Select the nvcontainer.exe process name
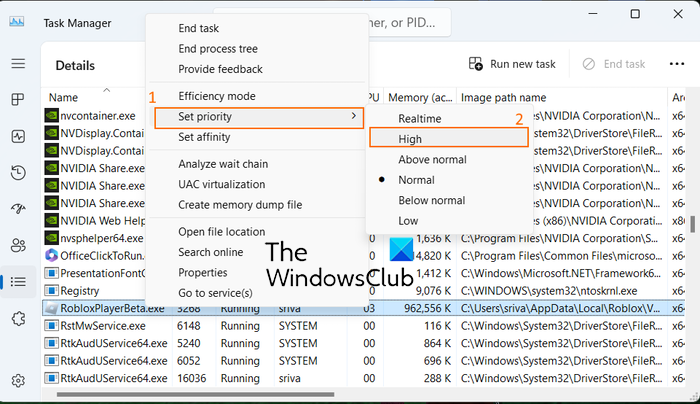This screenshot has height=404, width=700. (98, 116)
